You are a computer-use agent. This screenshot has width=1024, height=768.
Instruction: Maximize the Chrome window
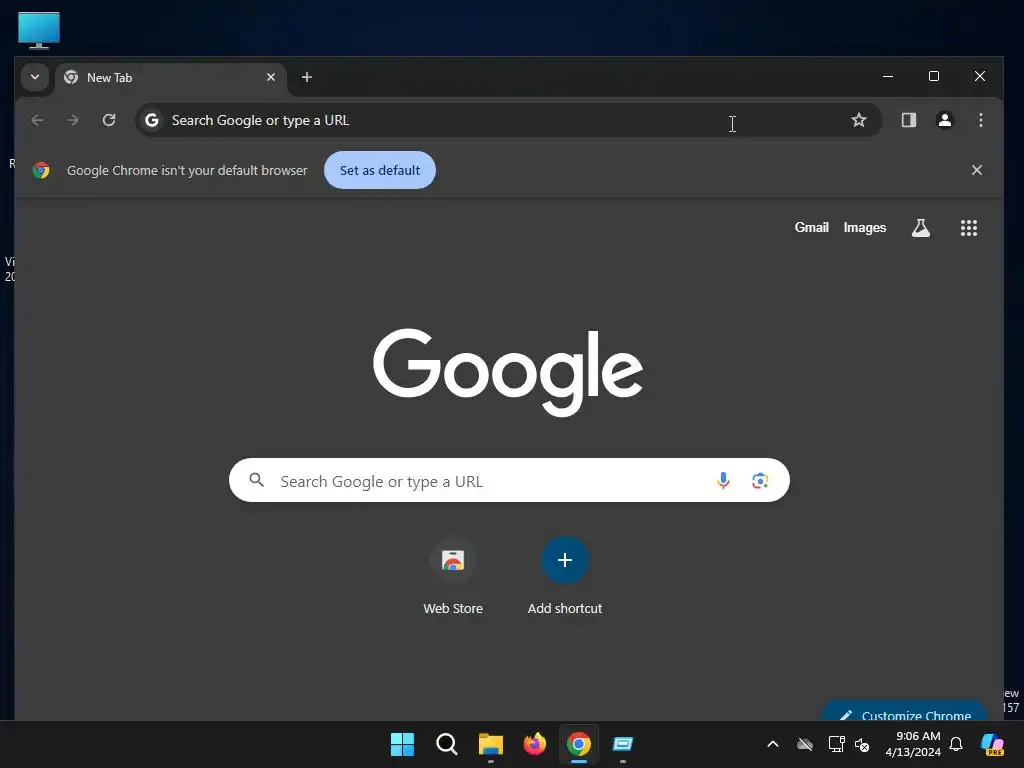point(934,76)
